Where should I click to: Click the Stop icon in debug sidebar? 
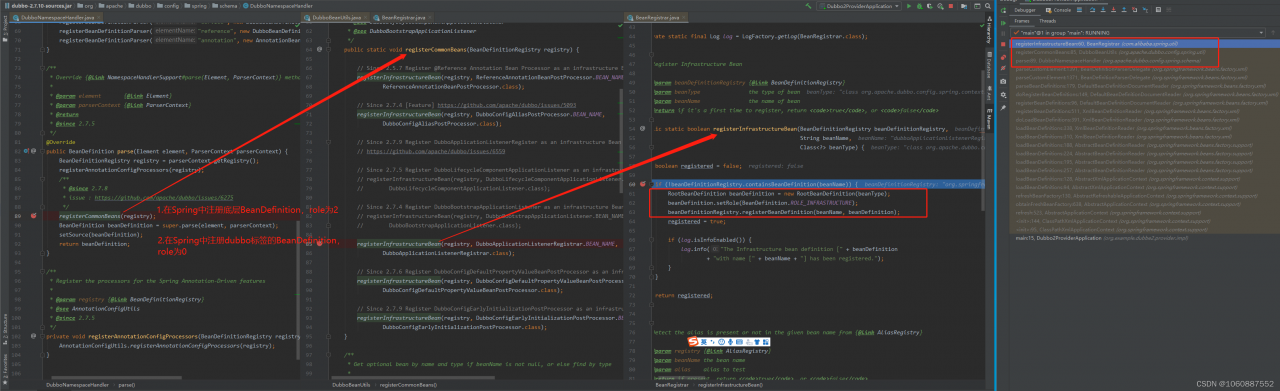[1003, 44]
